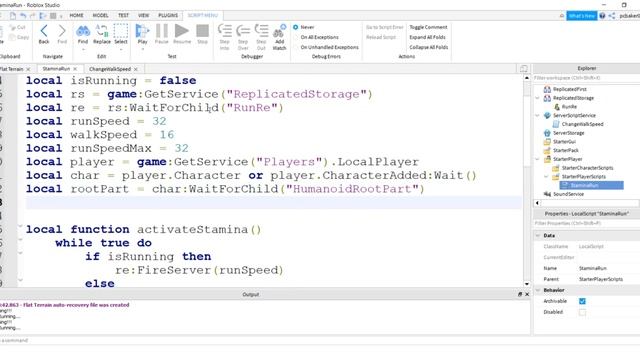This screenshot has height=360, width=640.
Task: Toggle the Disabled checkbox
Action: click(582, 312)
